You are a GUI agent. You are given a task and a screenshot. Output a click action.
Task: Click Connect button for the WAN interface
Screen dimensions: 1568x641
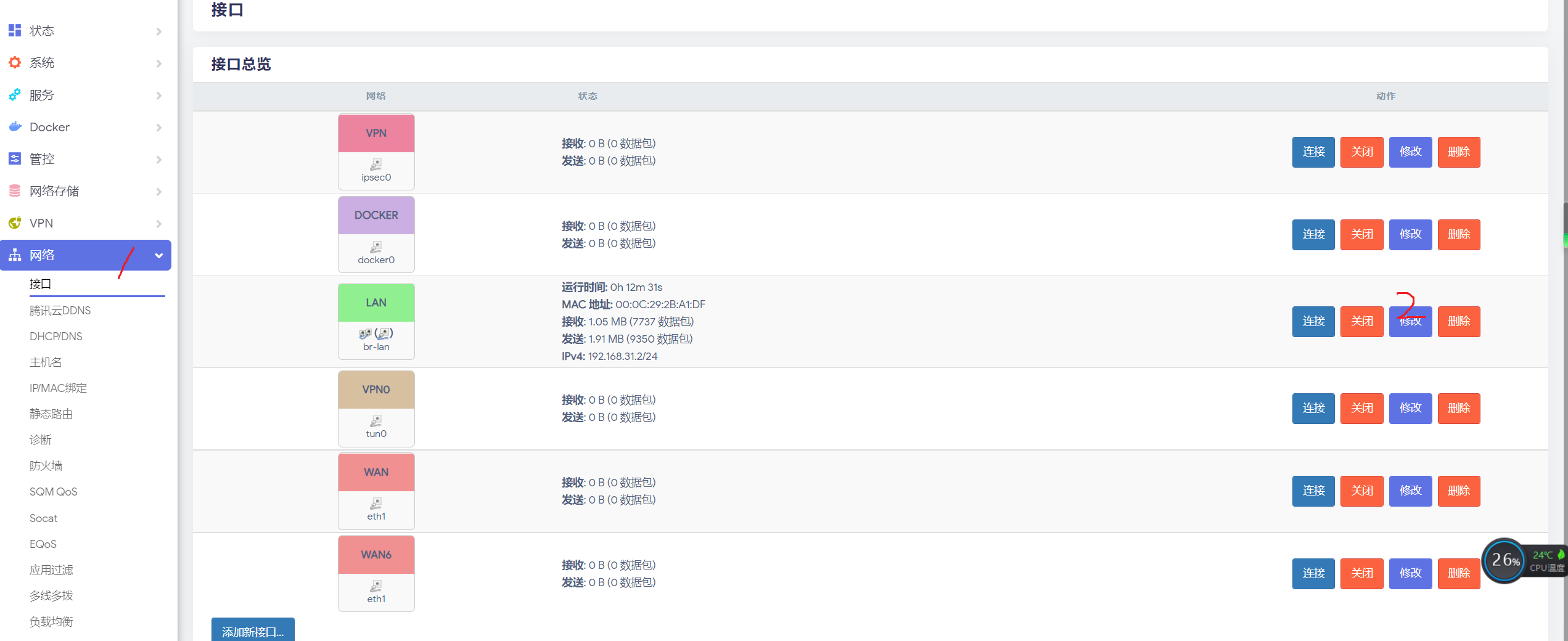[1313, 491]
